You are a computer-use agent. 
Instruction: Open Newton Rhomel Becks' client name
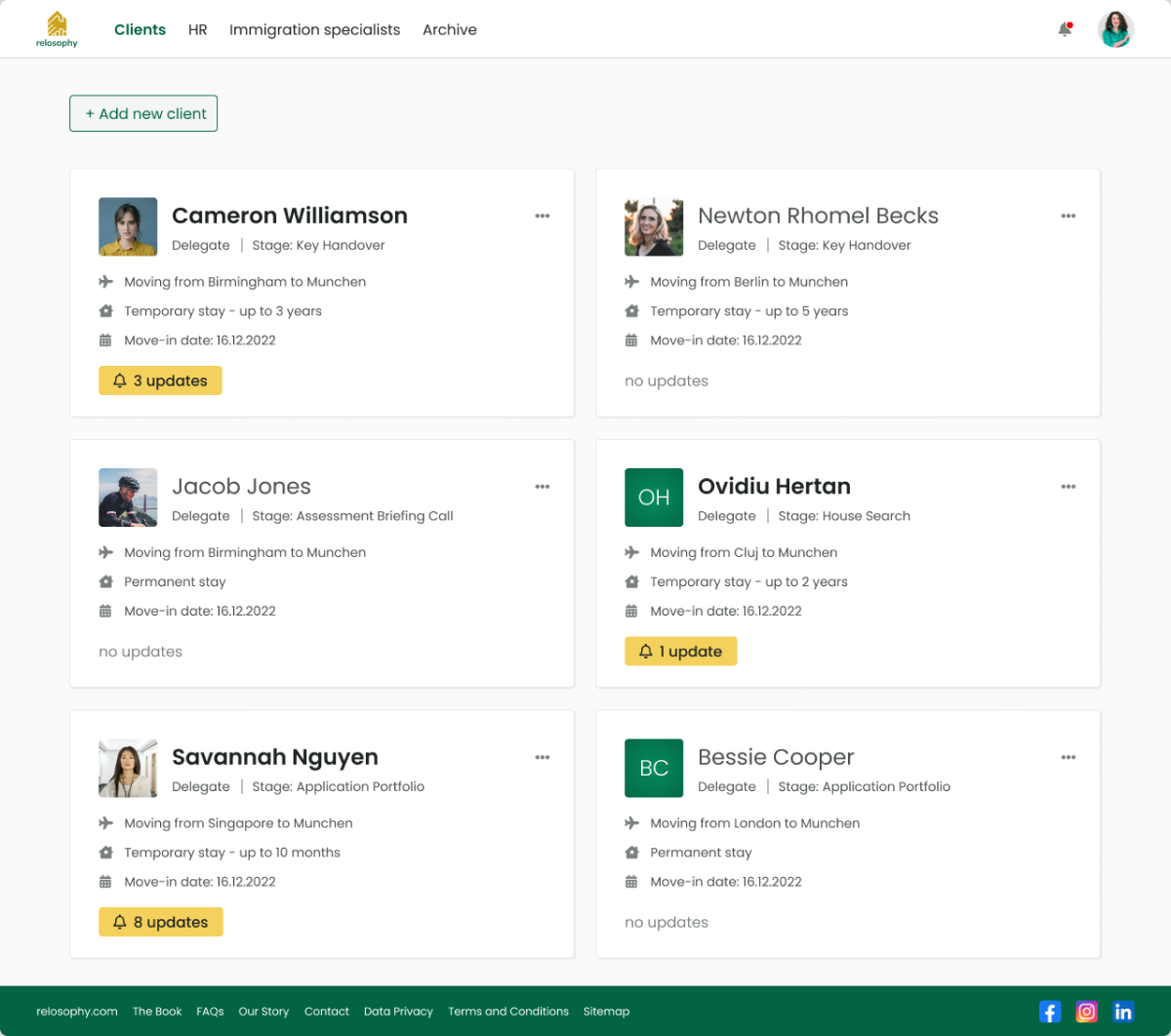coord(818,216)
